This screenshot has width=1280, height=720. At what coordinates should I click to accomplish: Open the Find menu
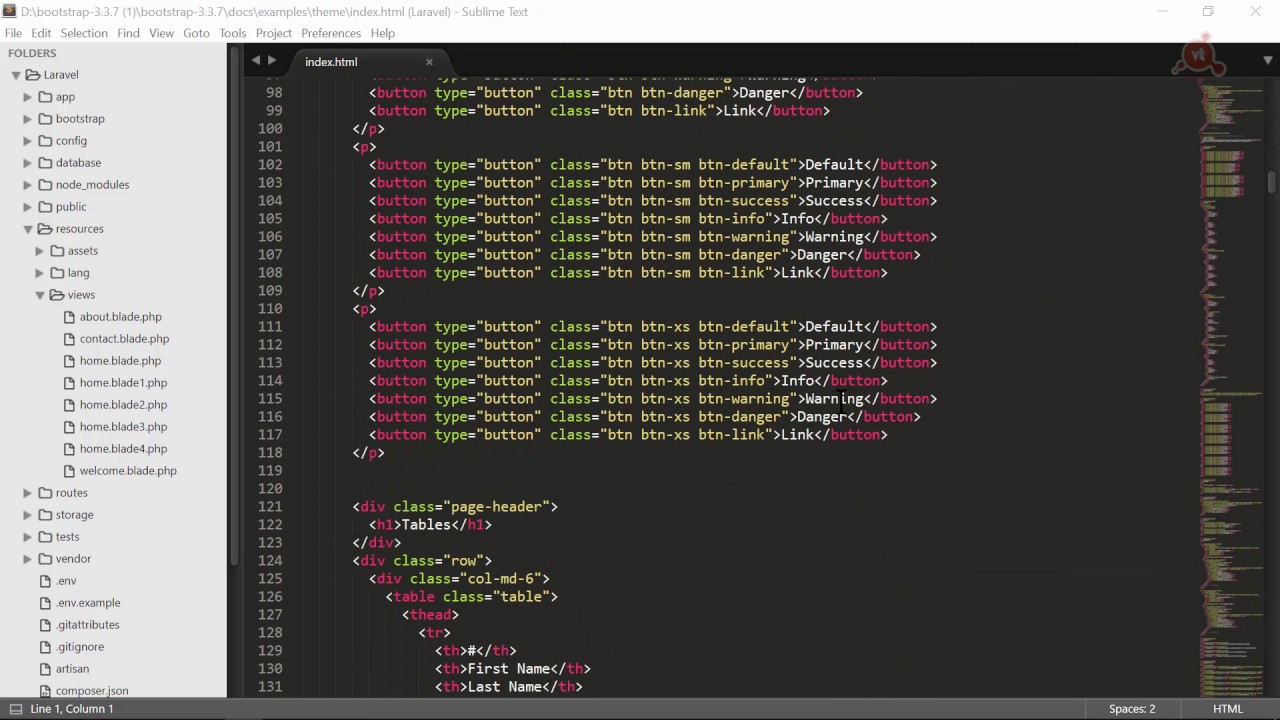(x=128, y=33)
